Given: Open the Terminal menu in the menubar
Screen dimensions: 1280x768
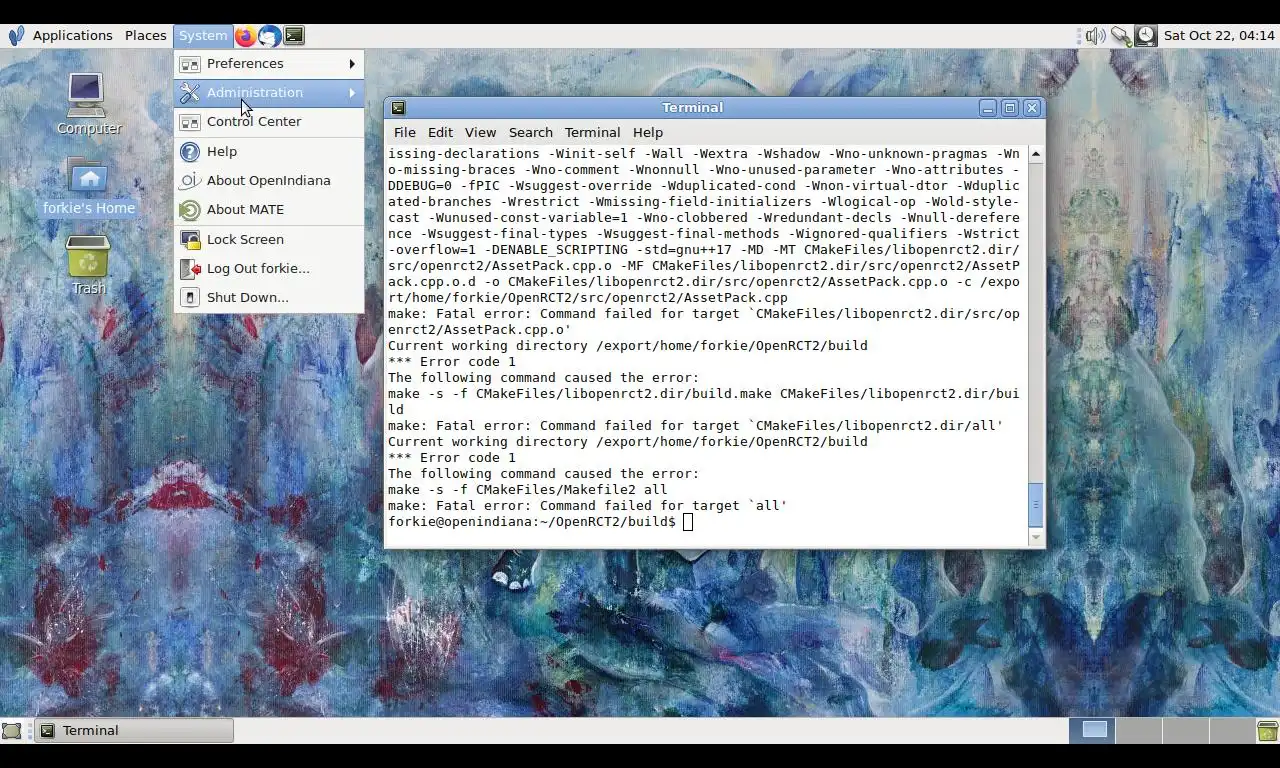Looking at the screenshot, I should tap(592, 132).
